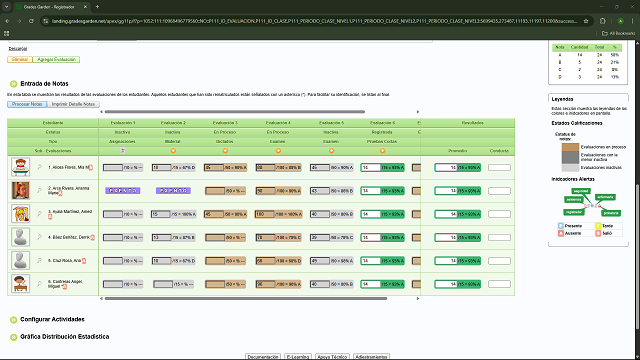The width and height of the screenshot is (640, 360).
Task: Open Chrome three-dot menu
Action: pos(633,21)
